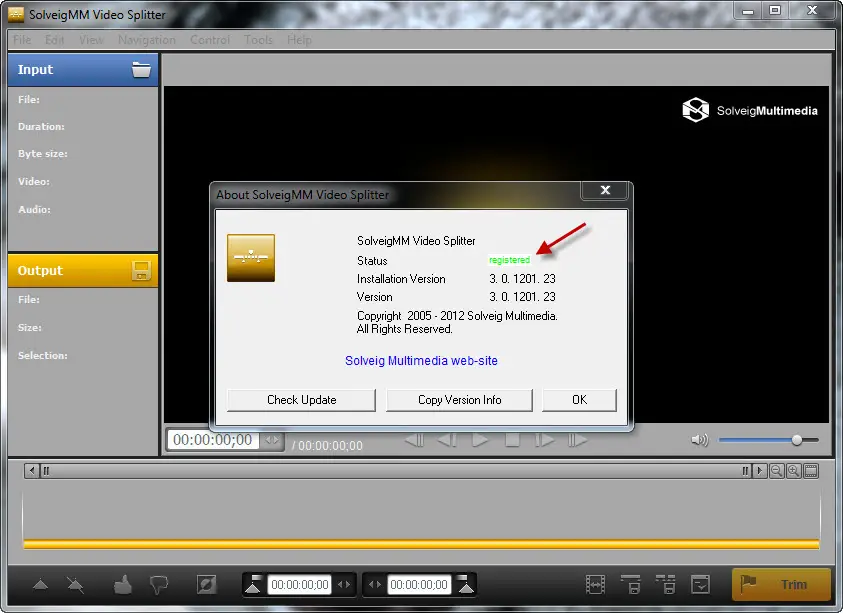Zoom out the timeline

point(776,471)
